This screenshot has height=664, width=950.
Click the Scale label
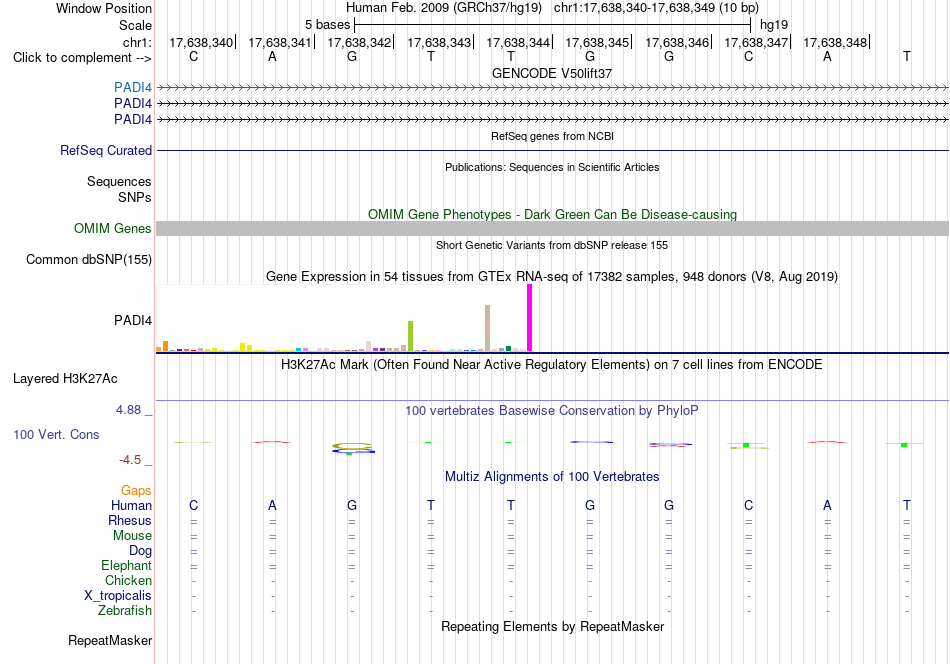click(136, 25)
